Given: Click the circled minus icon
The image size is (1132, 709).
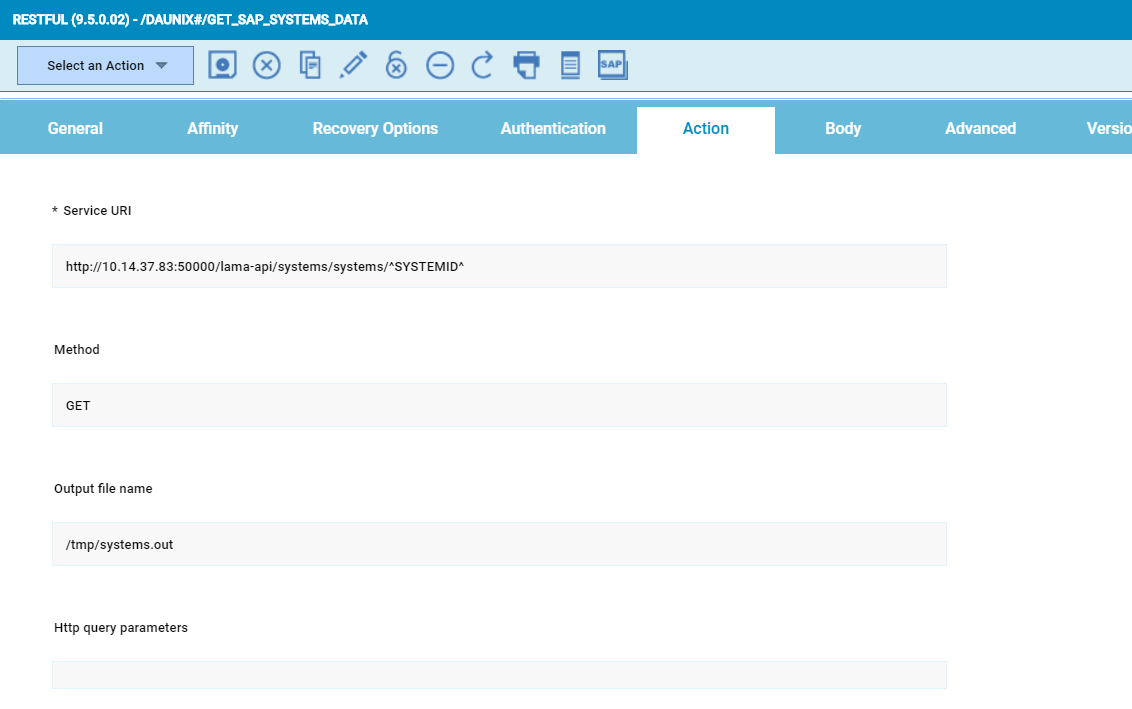Looking at the screenshot, I should [x=440, y=65].
